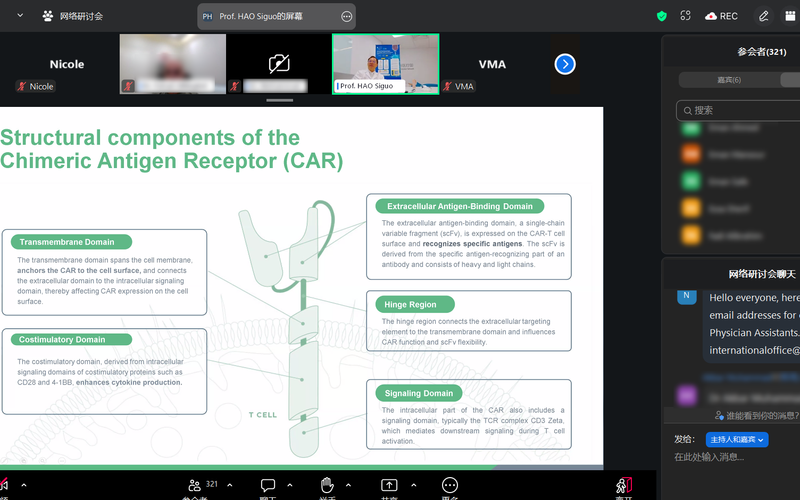The height and width of the screenshot is (500, 800).
Task: Click the T CELL label on diagram
Action: pyautogui.click(x=263, y=415)
